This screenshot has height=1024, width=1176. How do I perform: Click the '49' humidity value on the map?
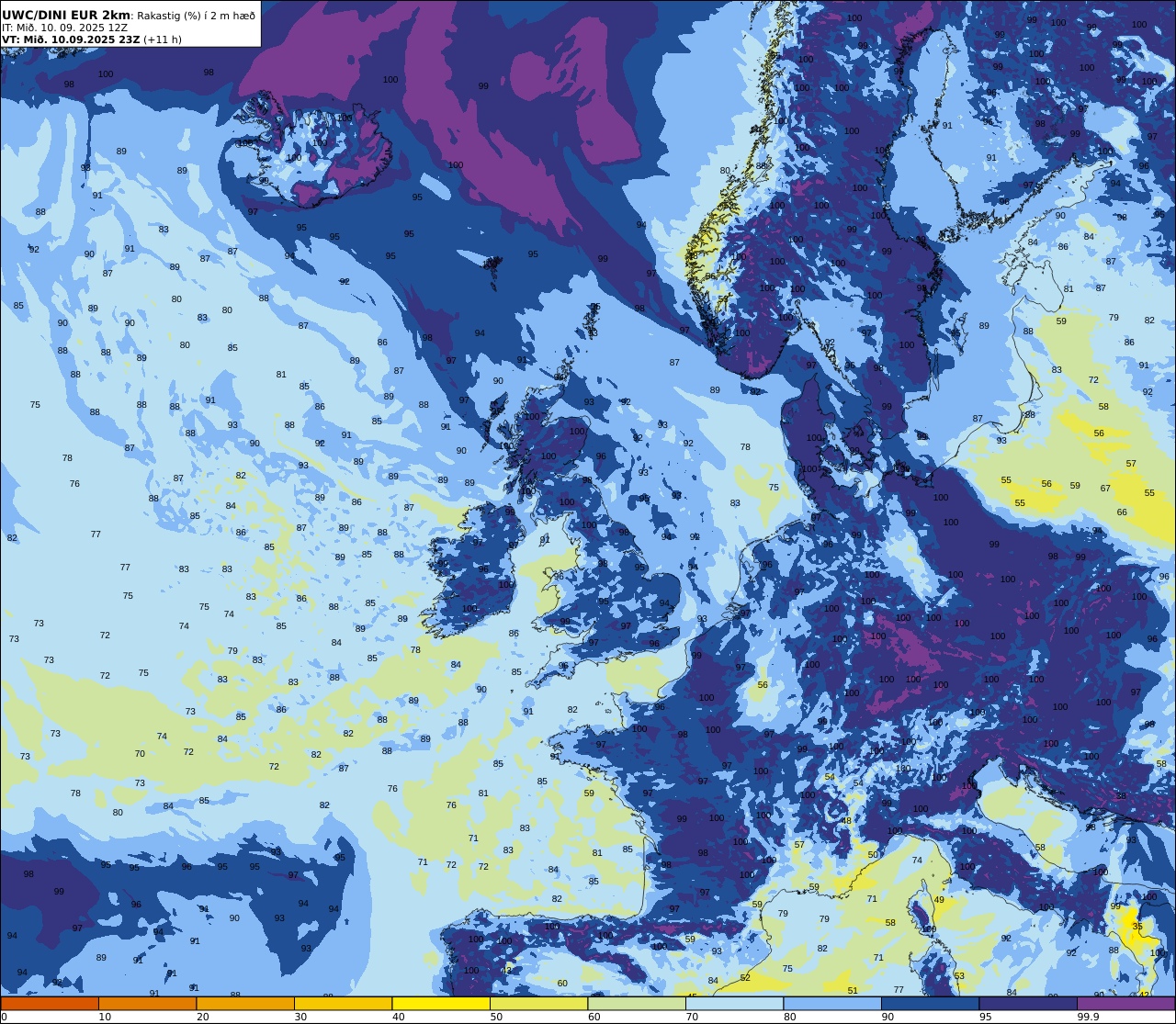[x=939, y=900]
